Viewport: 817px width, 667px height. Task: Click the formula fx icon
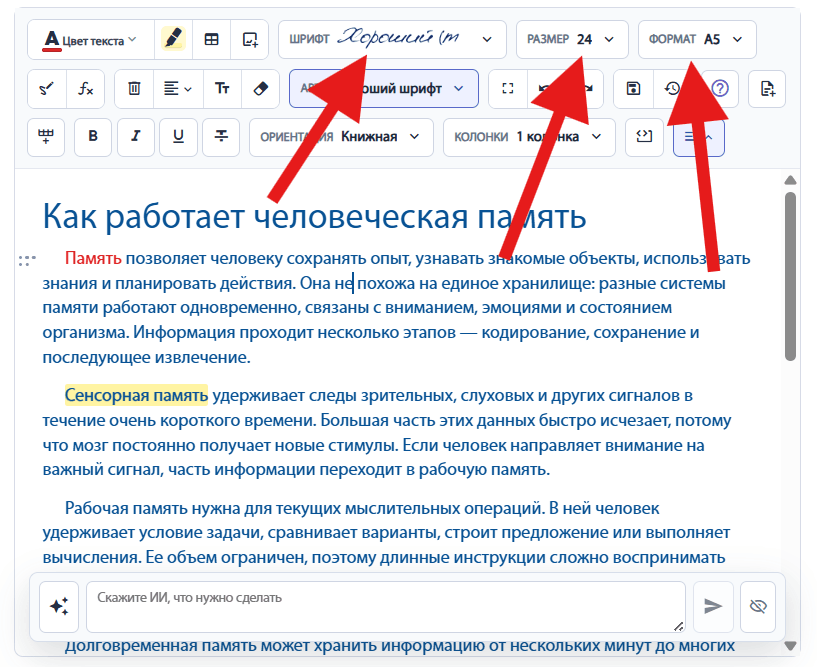(85, 89)
